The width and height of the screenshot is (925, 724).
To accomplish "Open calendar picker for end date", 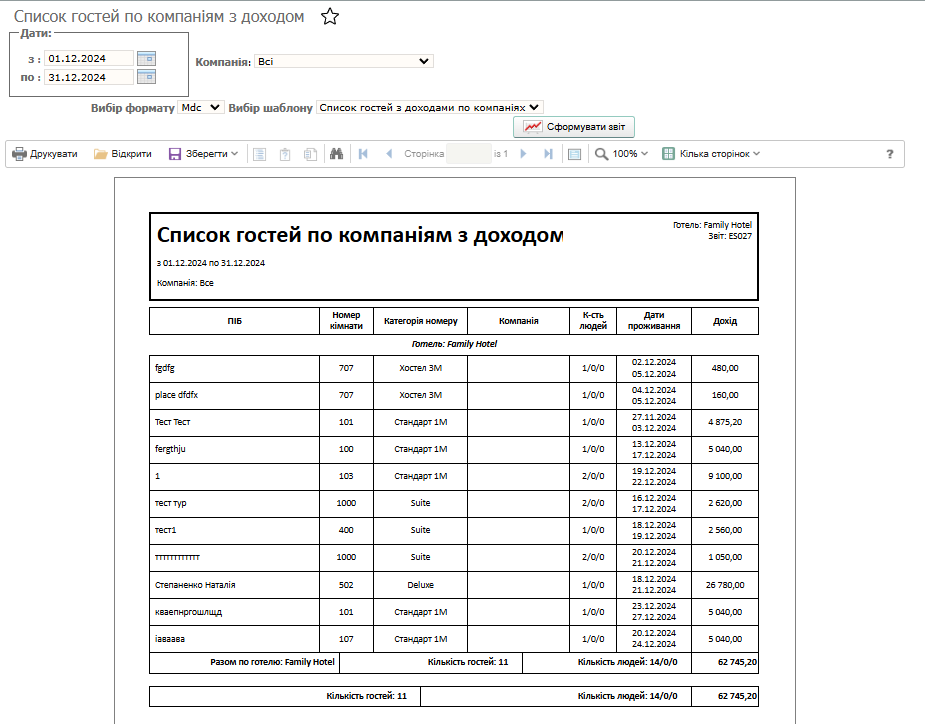I will [146, 77].
